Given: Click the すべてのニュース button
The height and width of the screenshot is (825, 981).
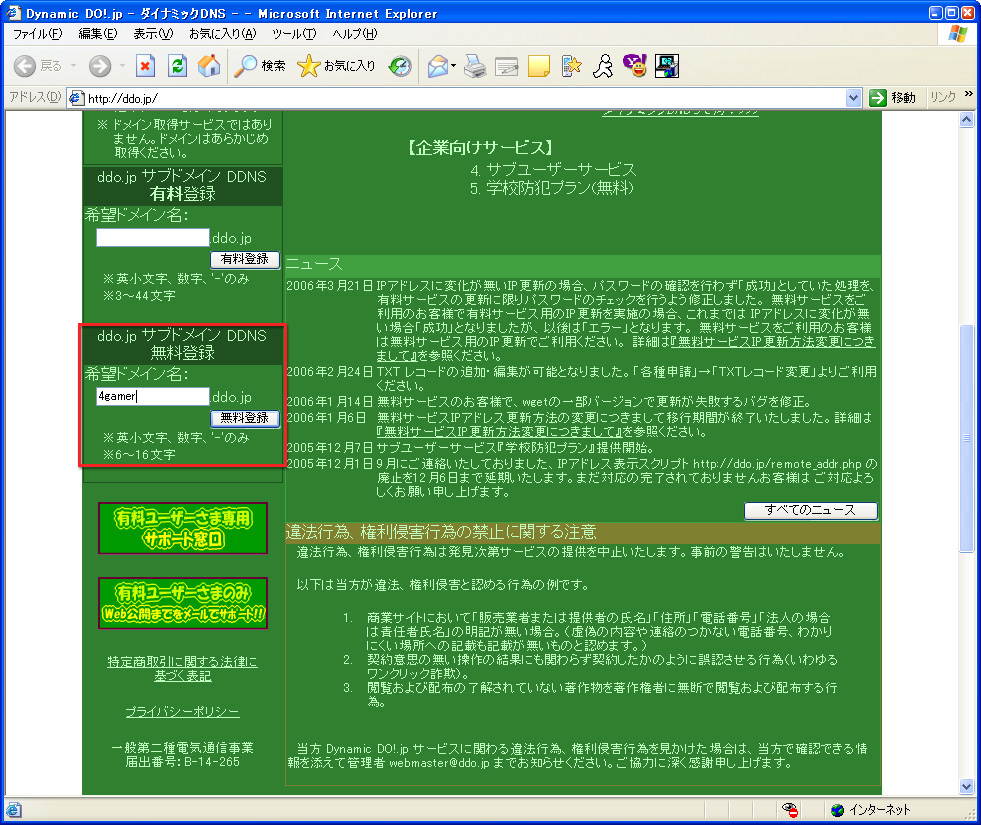Looking at the screenshot, I should pyautogui.click(x=810, y=510).
